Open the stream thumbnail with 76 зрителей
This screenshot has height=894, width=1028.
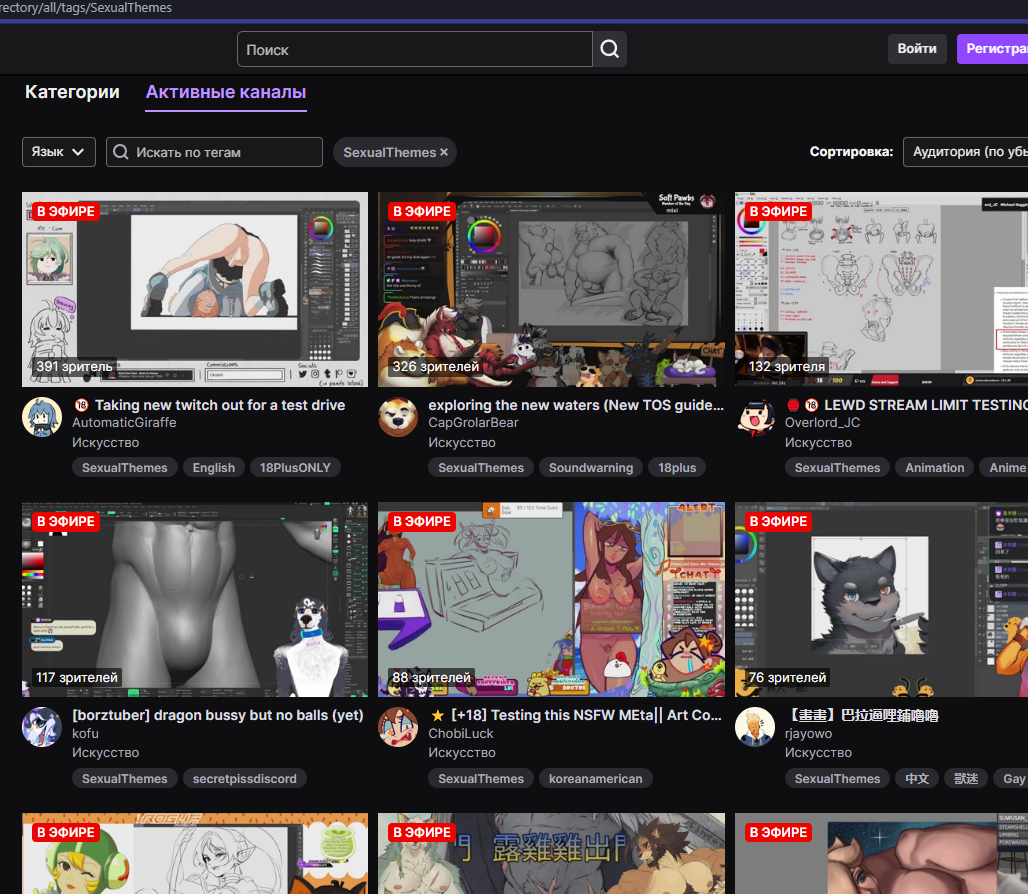point(881,600)
